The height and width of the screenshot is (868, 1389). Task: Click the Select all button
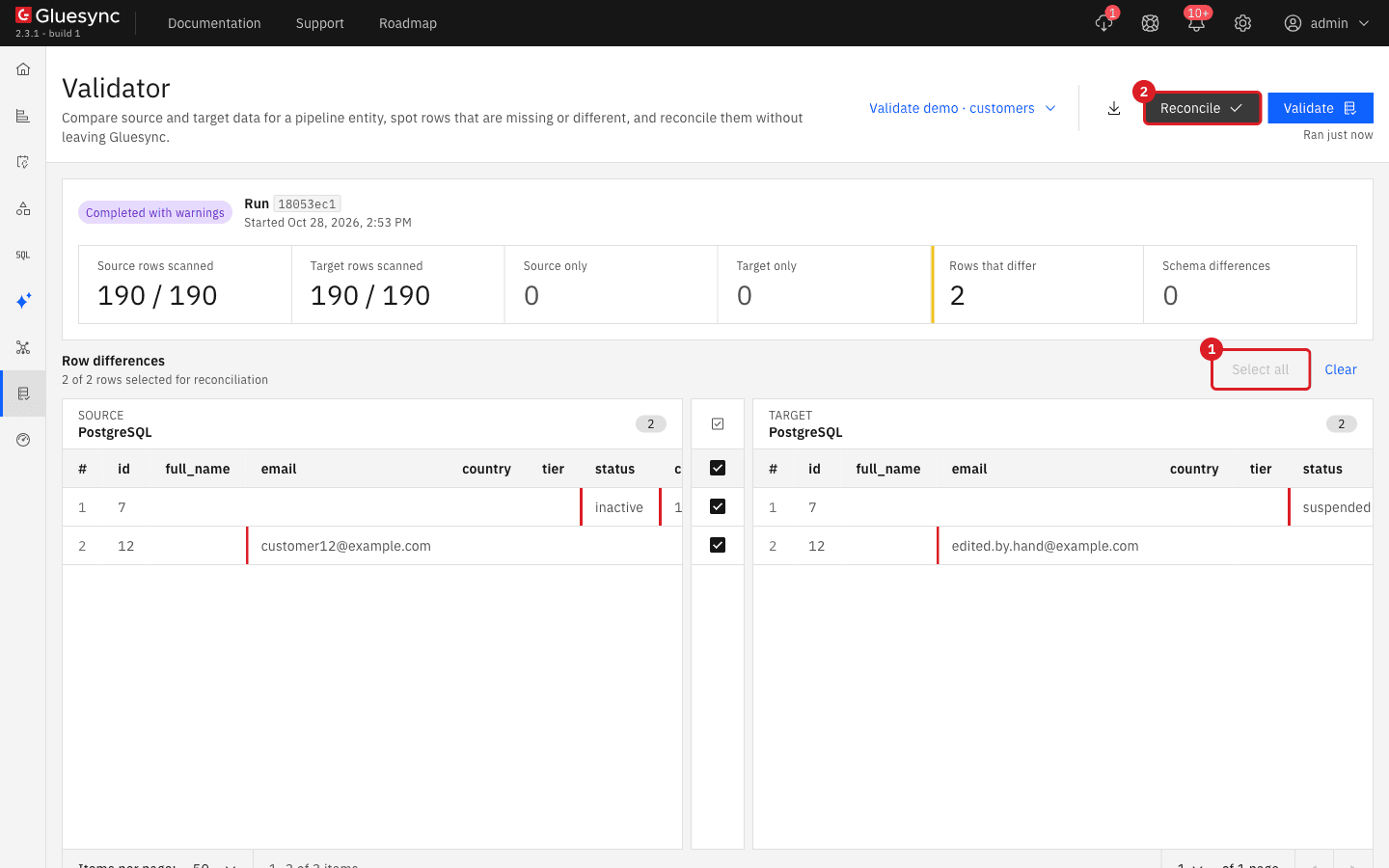pos(1261,369)
